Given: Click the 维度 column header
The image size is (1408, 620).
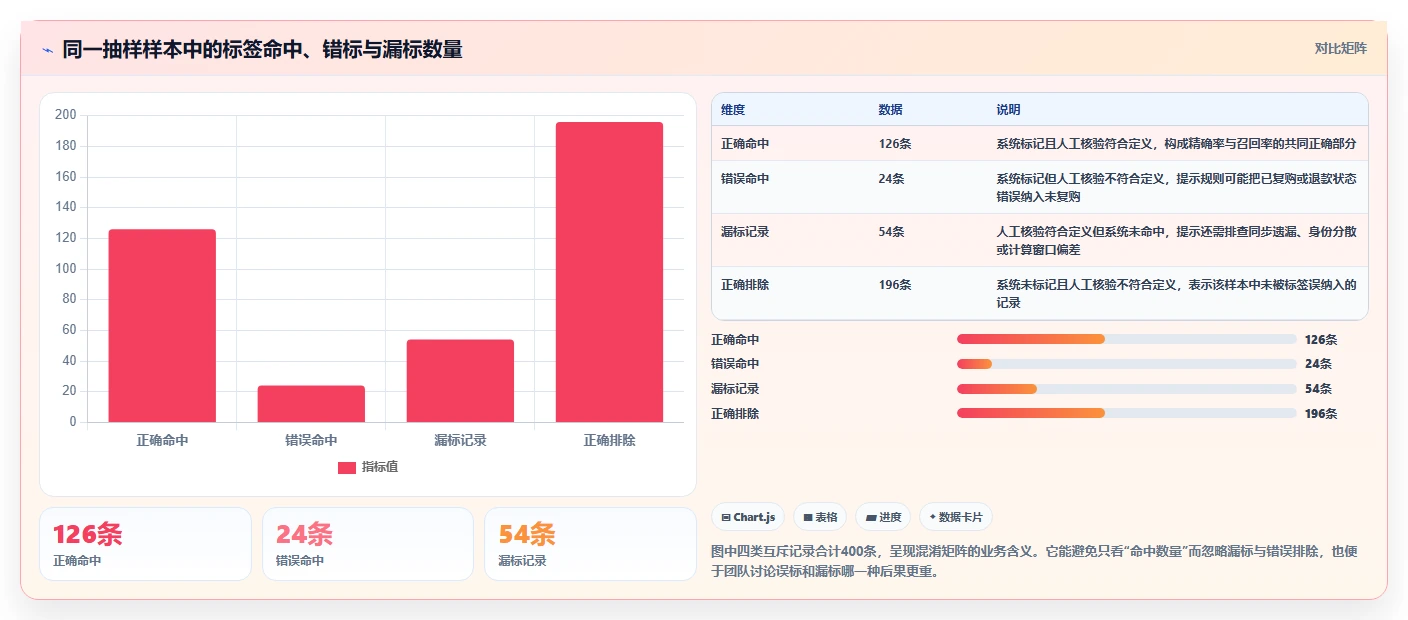Looking at the screenshot, I should coord(733,109).
